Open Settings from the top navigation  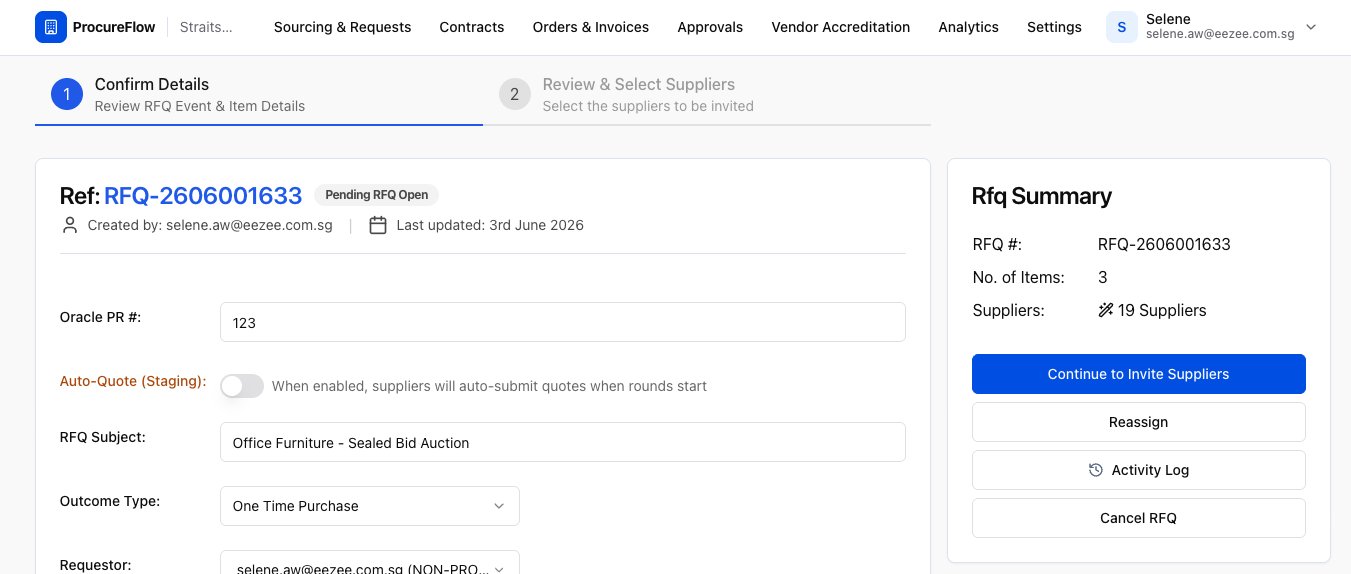[1054, 27]
